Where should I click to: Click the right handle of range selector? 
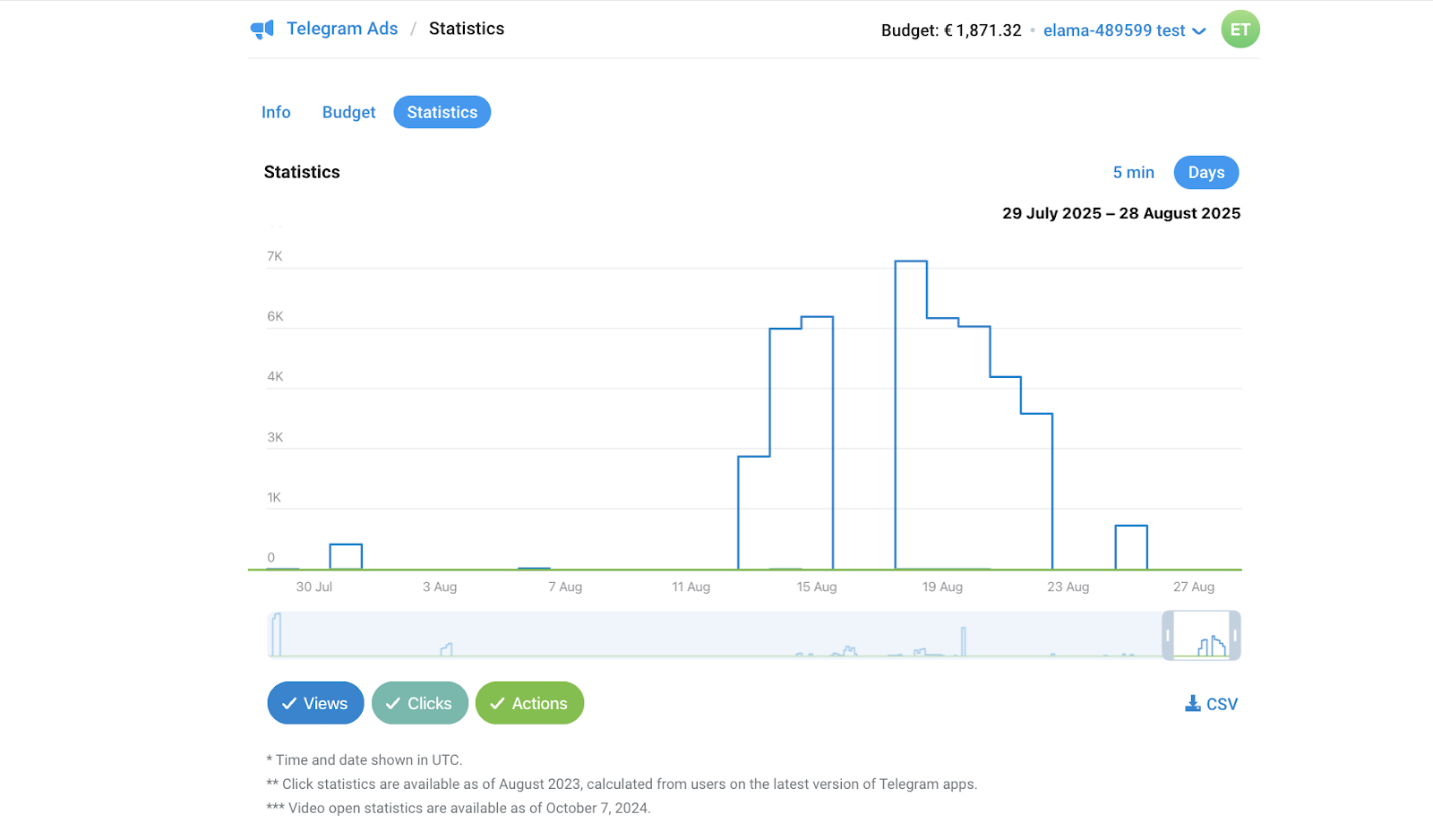pyautogui.click(x=1235, y=636)
